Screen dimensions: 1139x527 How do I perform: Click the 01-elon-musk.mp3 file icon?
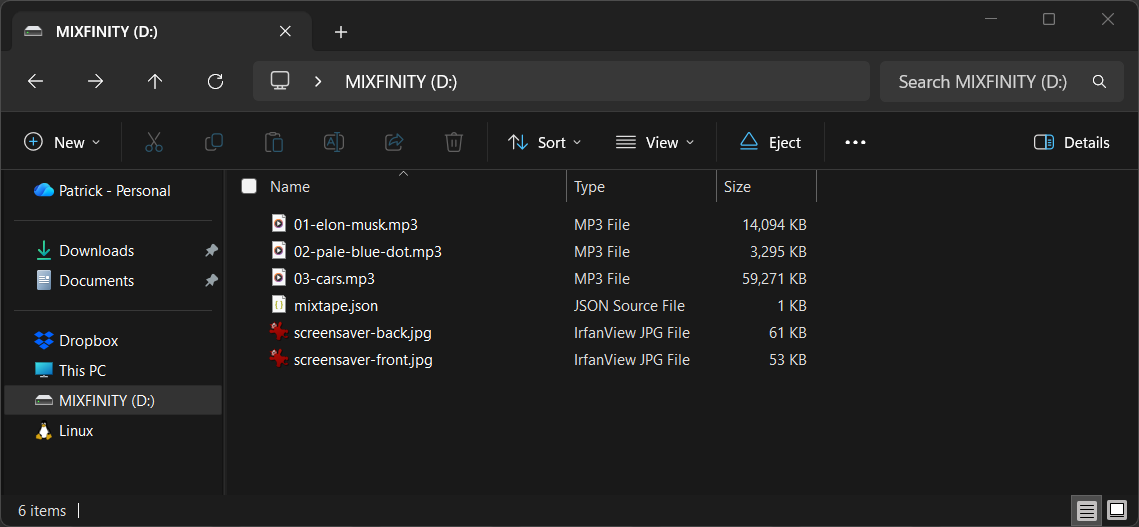click(x=278, y=224)
